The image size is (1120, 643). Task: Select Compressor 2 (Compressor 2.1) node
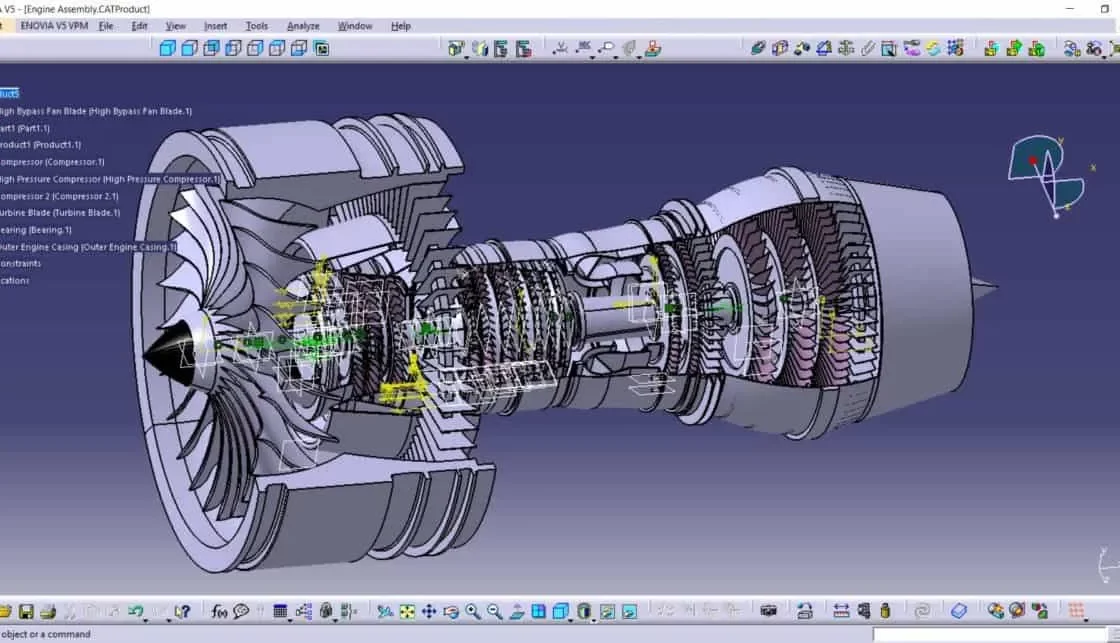point(59,196)
